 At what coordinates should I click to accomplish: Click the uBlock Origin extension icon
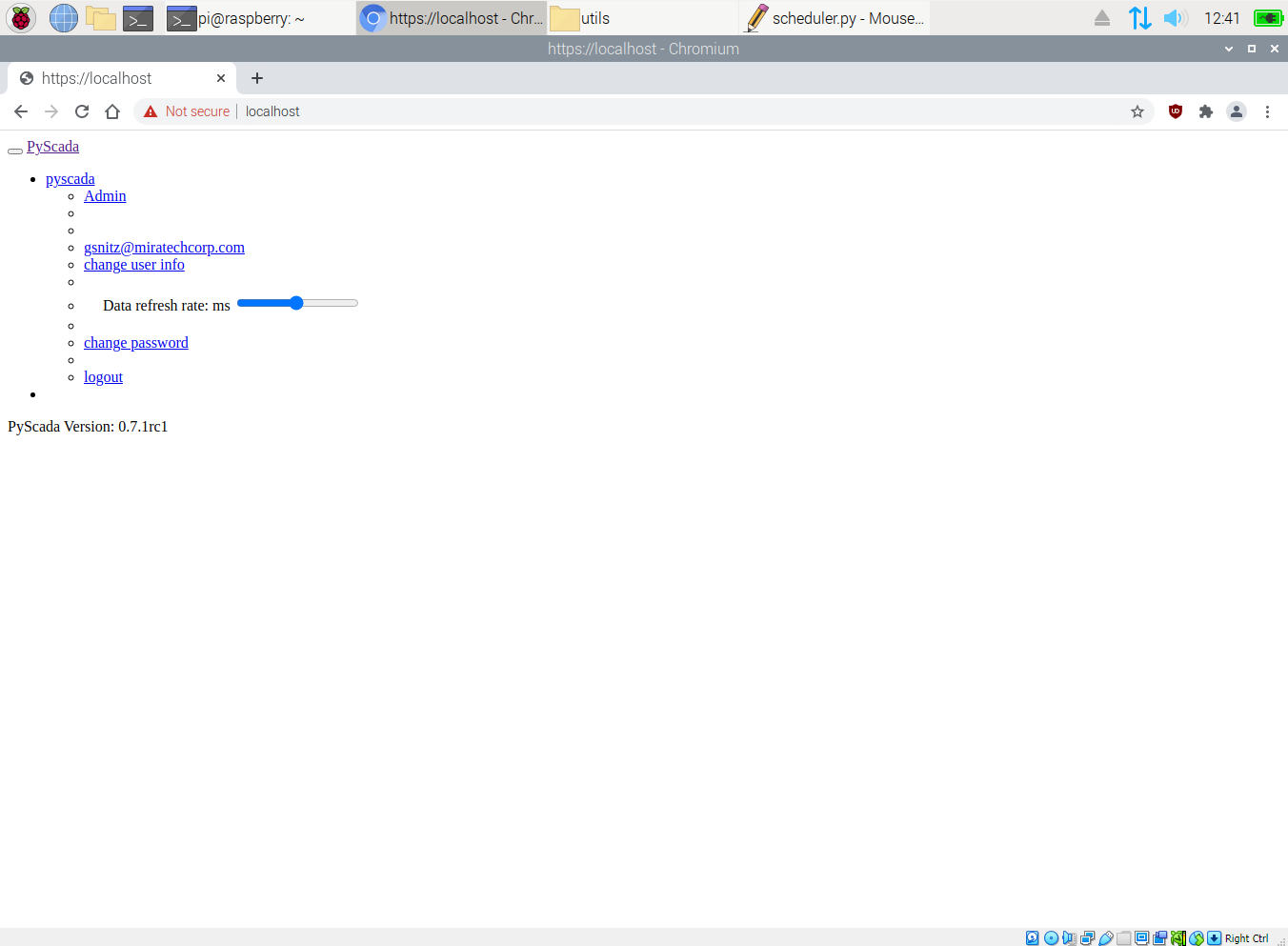(1175, 111)
